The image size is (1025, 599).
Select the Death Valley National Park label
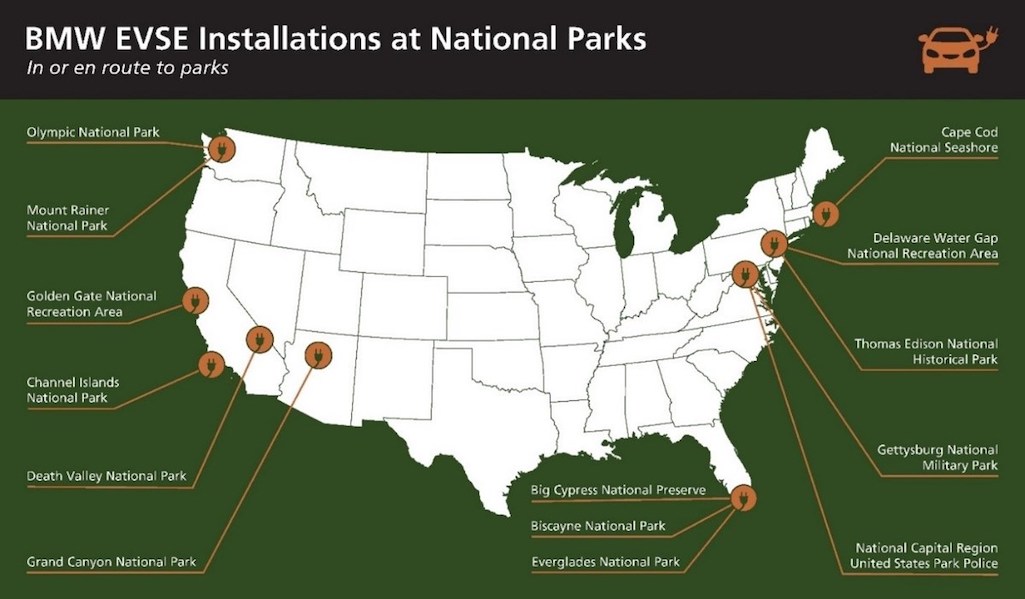point(107,476)
